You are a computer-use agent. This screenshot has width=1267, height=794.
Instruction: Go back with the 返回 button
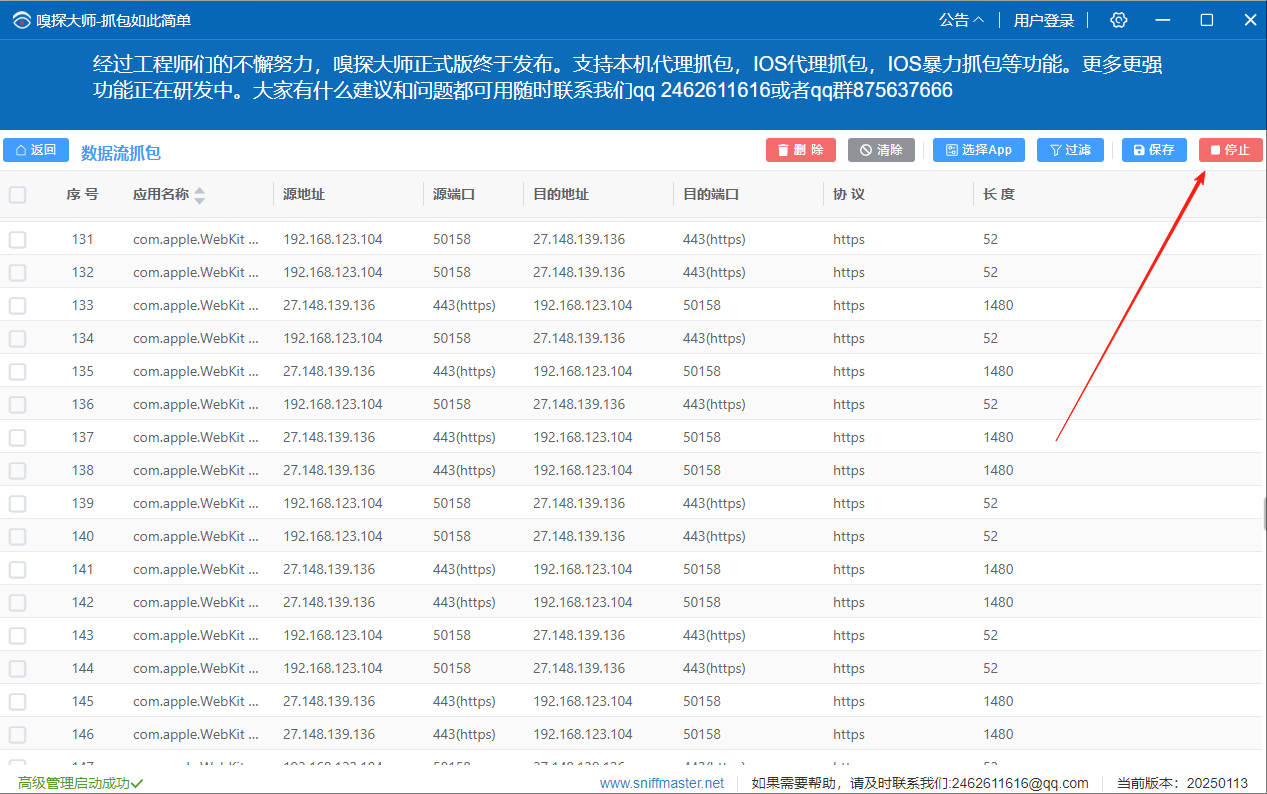pos(36,150)
